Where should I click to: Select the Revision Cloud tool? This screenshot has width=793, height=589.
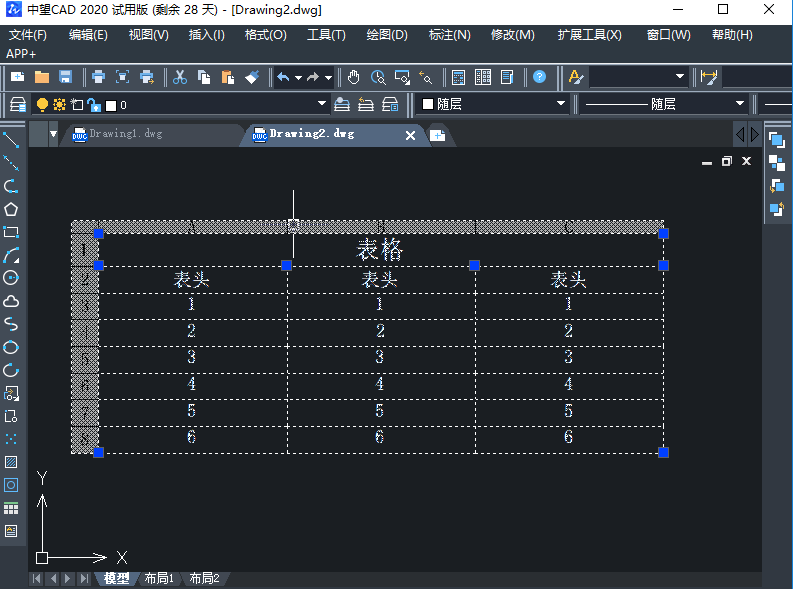tap(11, 301)
